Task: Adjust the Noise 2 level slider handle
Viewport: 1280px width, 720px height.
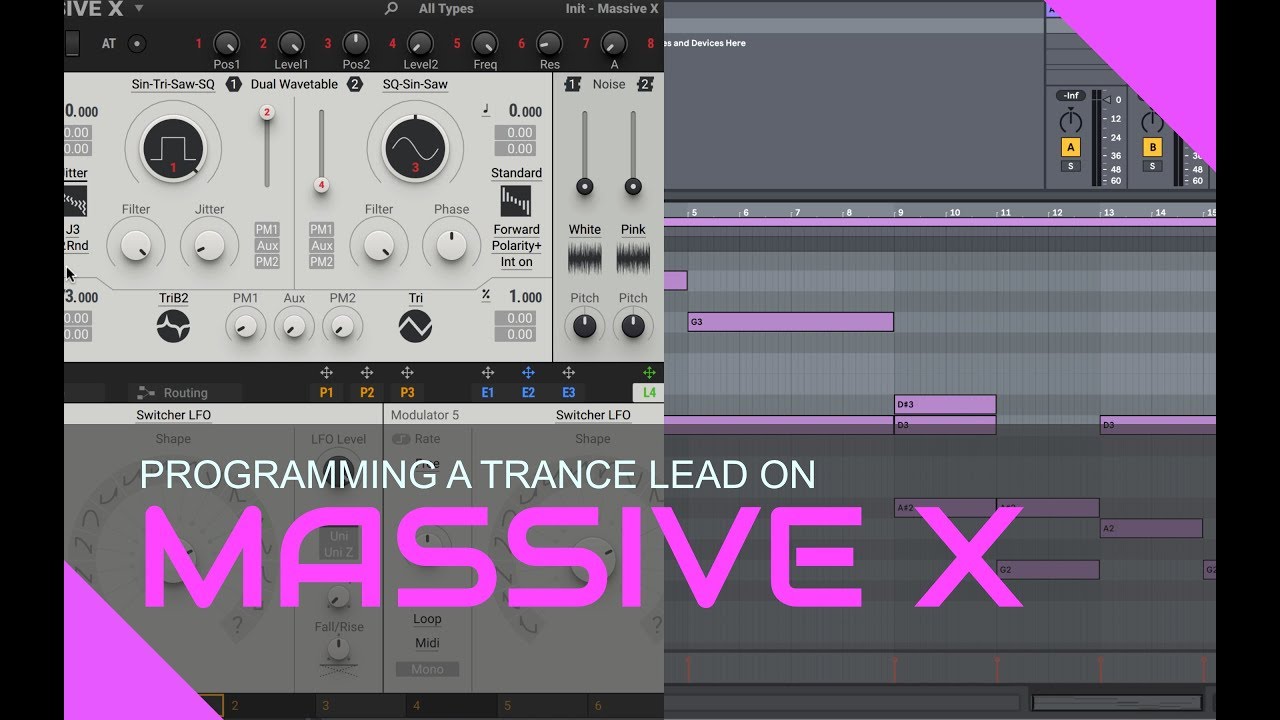Action: coord(633,186)
